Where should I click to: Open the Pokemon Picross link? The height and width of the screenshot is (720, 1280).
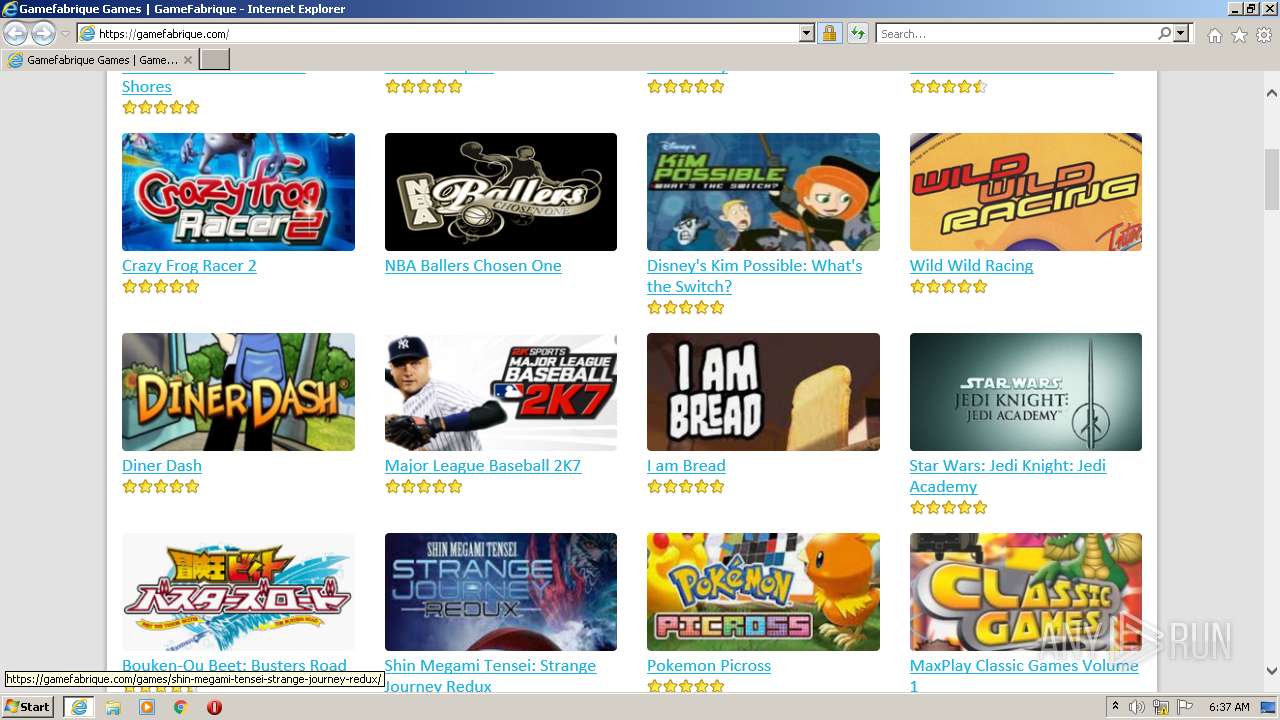[709, 665]
